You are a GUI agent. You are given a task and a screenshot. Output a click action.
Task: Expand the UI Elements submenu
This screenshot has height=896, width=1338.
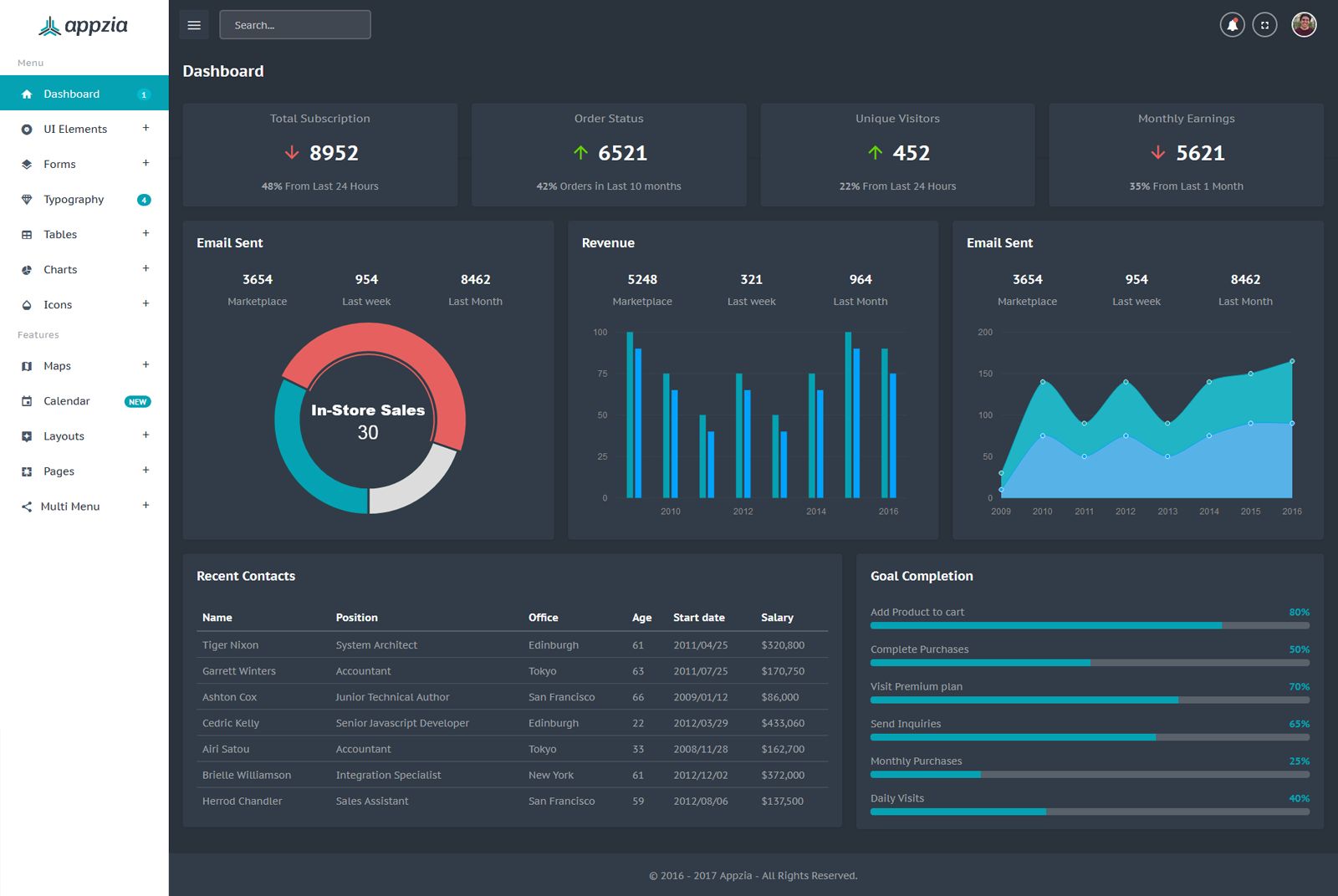pos(146,128)
